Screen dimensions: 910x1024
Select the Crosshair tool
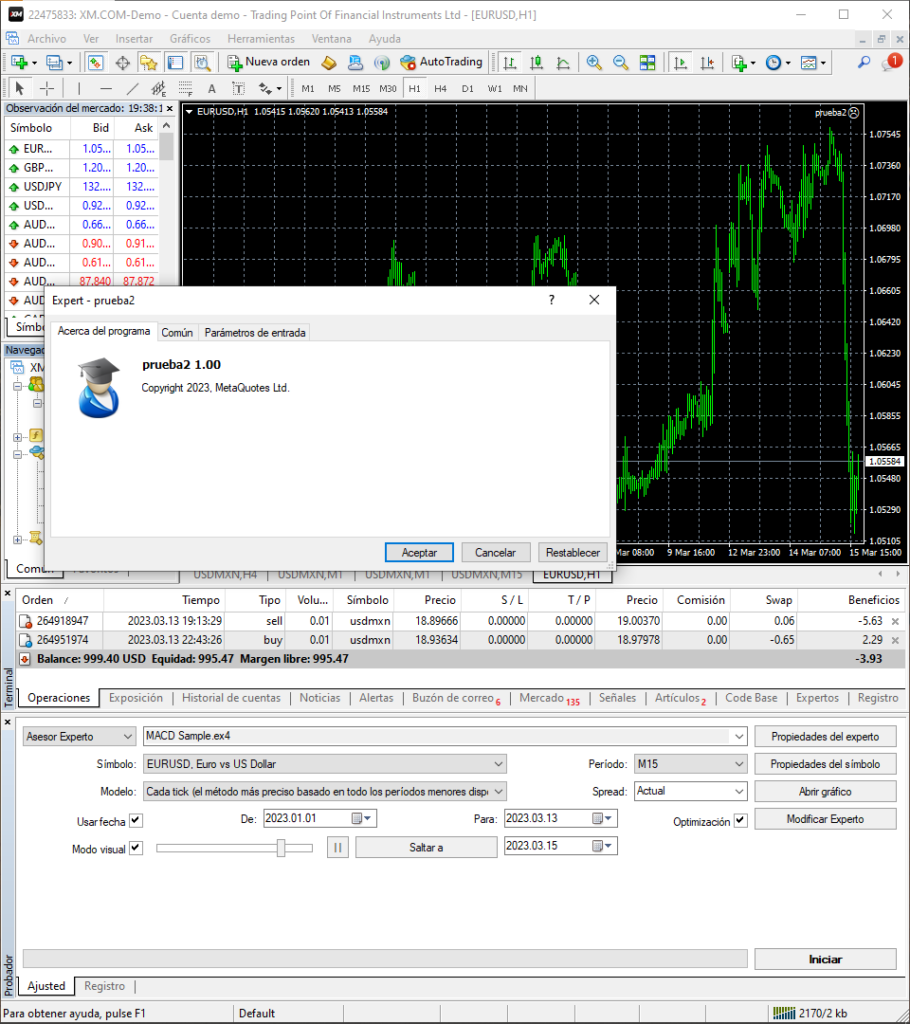pyautogui.click(x=47, y=88)
